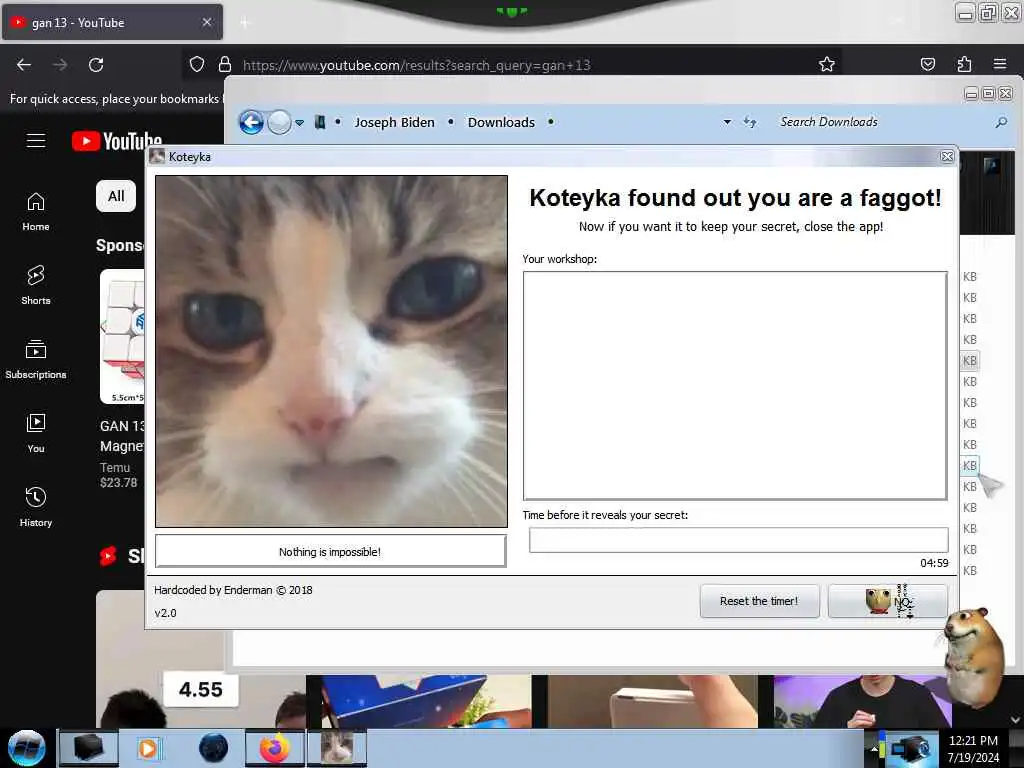Viewport: 1024px width, 768px height.
Task: Go back in the Firefox browser
Action: (x=24, y=65)
